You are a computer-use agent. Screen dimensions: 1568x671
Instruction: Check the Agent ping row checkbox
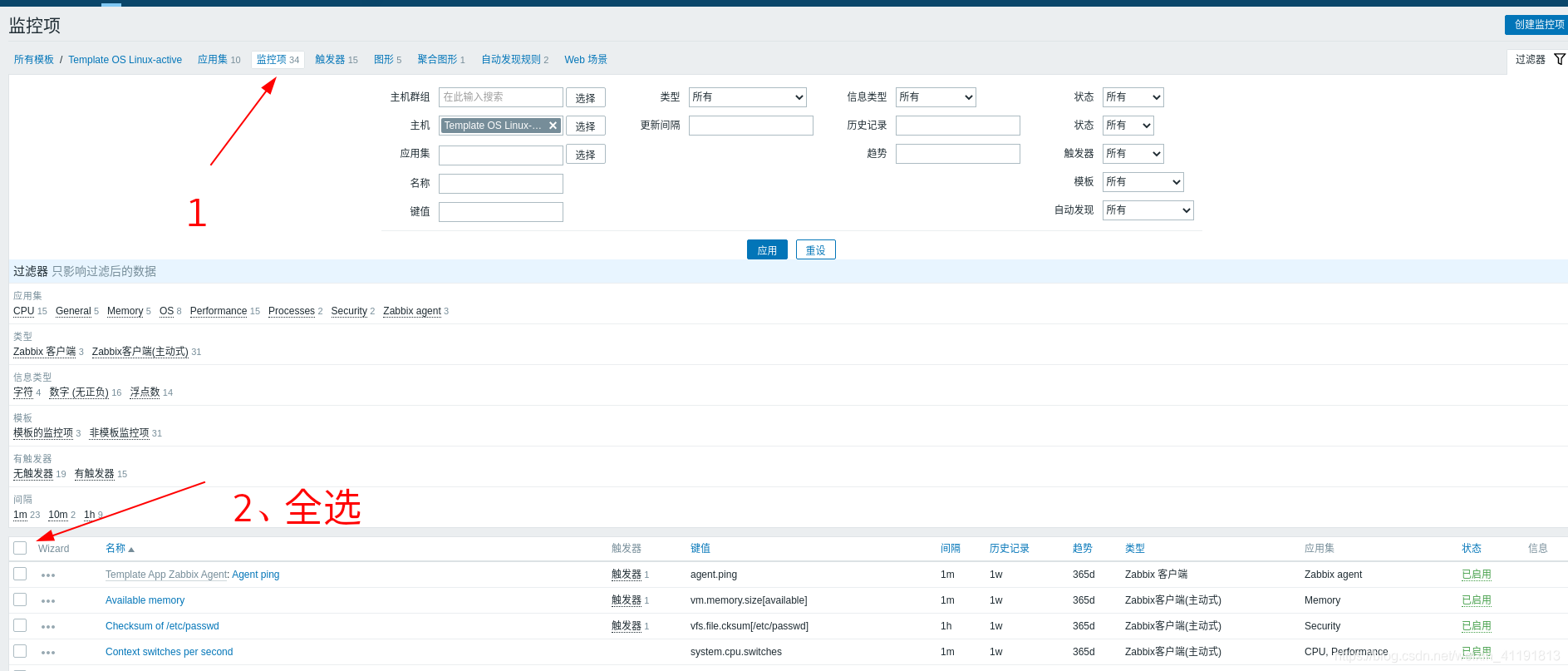click(x=20, y=574)
